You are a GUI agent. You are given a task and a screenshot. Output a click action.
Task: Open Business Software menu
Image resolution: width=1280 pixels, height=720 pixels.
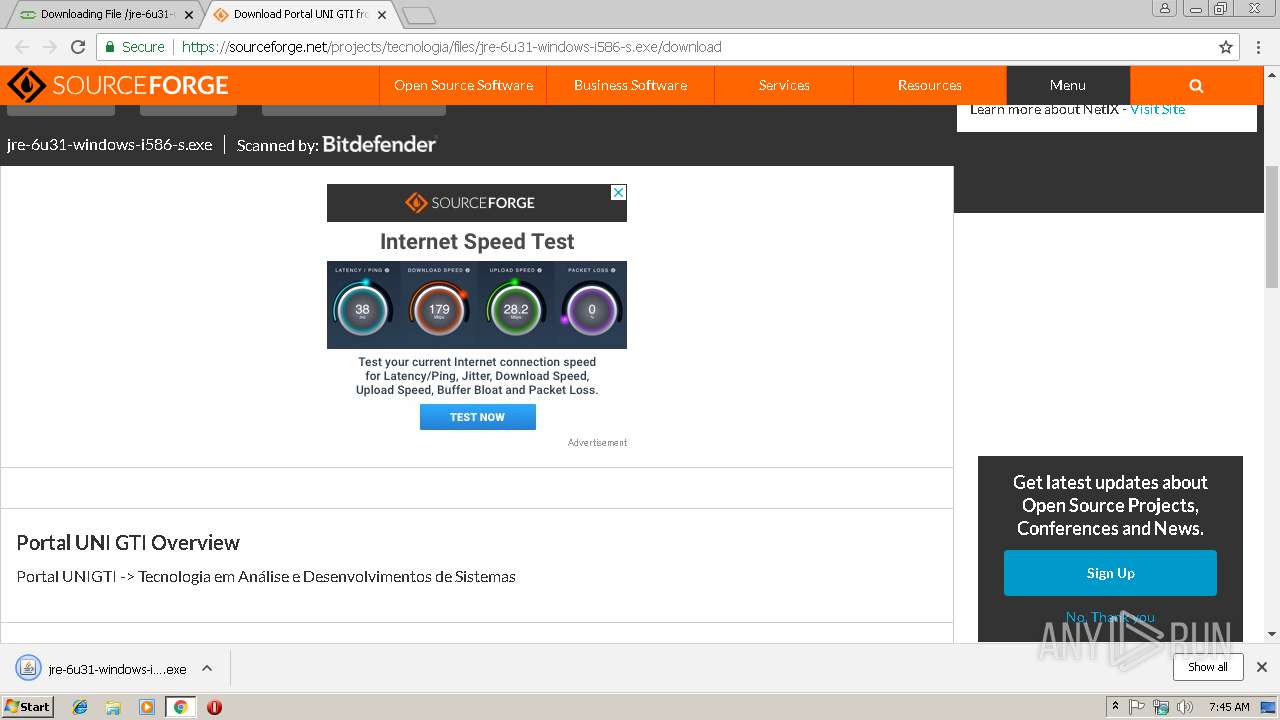[x=630, y=85]
